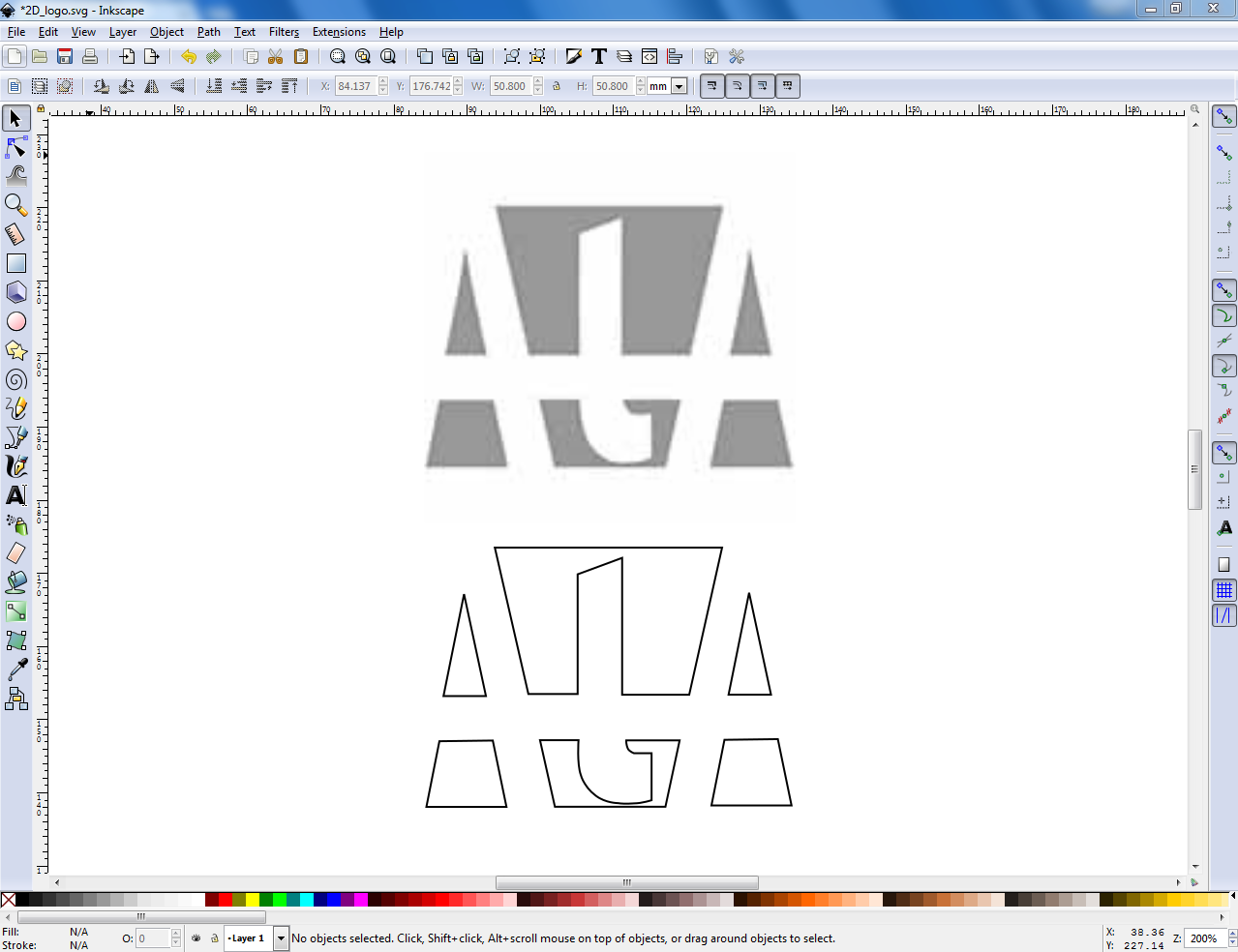Open the Layer menu

[123, 32]
